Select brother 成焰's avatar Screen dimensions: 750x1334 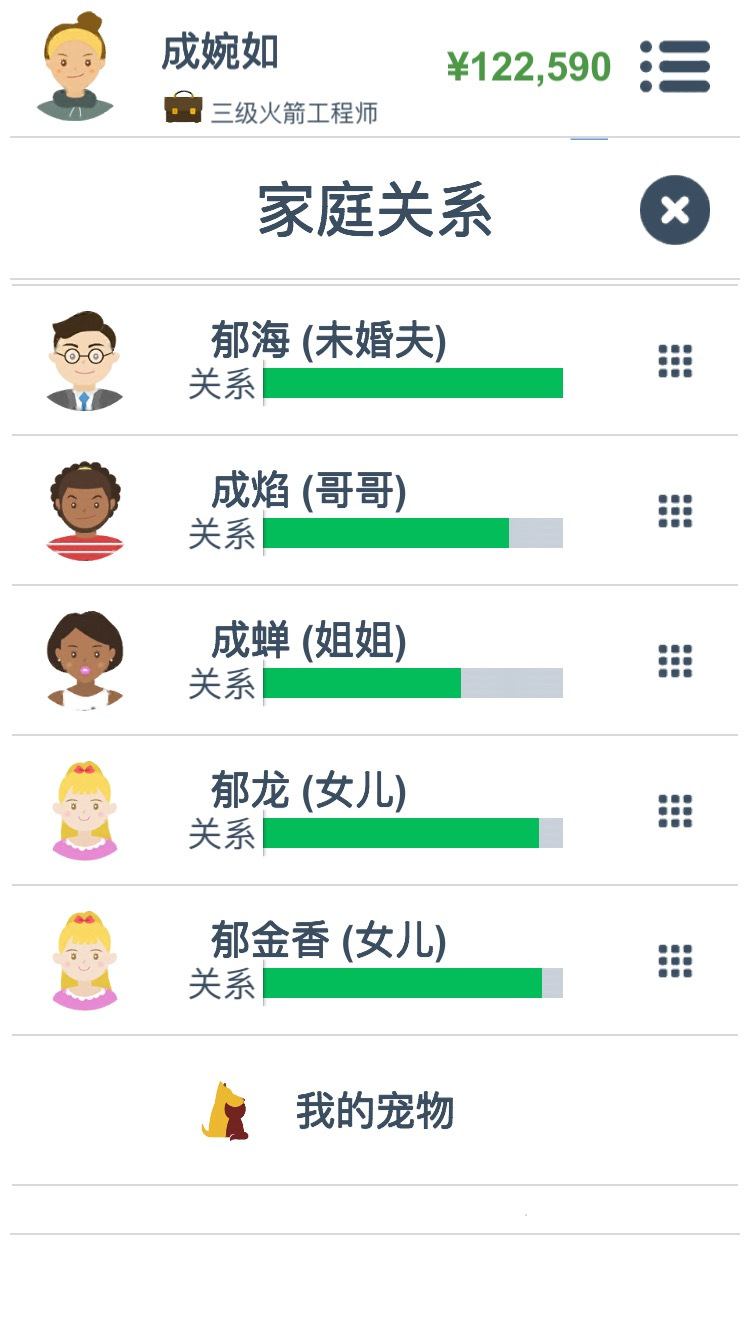pyautogui.click(x=85, y=510)
